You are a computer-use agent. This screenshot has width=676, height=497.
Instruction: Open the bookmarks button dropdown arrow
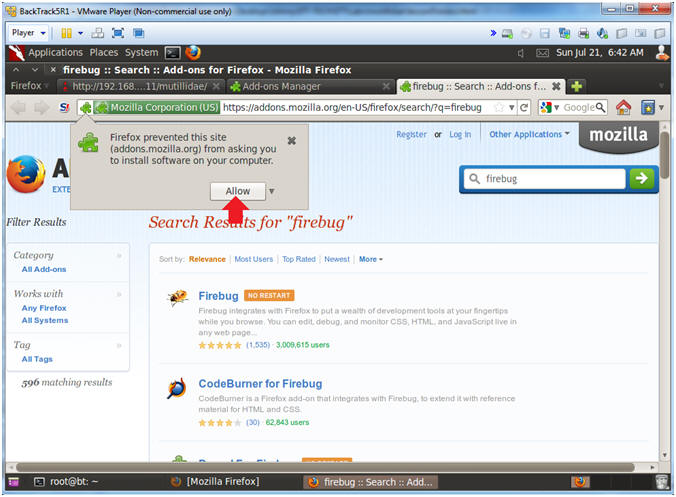[x=661, y=107]
